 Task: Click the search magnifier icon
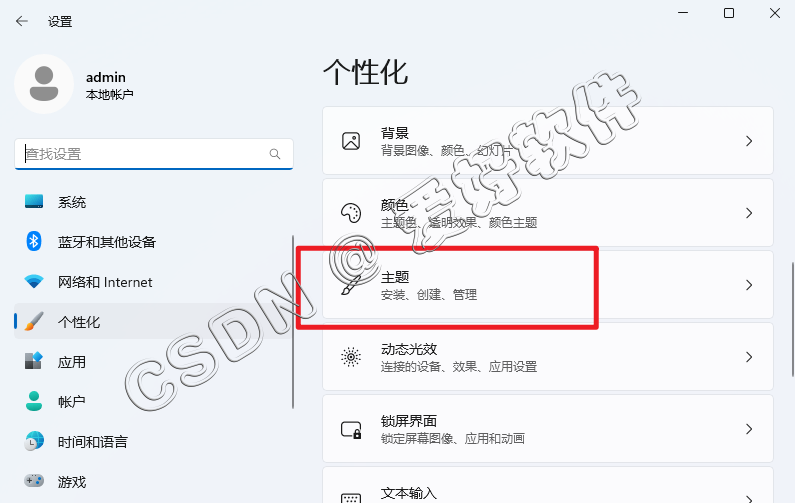[x=275, y=154]
